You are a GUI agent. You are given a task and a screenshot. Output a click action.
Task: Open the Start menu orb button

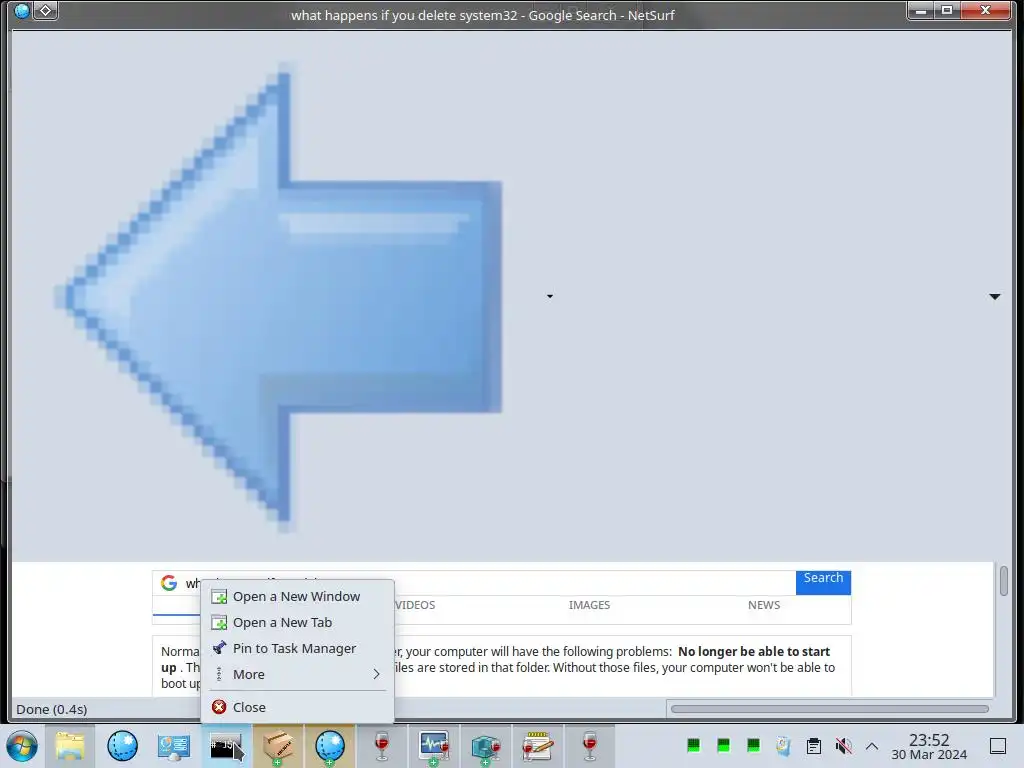pos(22,746)
